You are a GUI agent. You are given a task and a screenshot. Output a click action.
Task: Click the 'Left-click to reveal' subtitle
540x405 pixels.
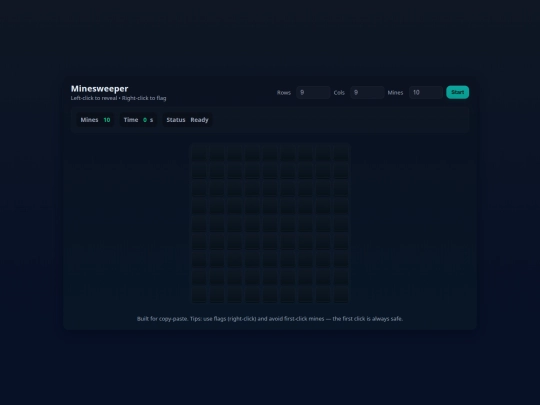tap(118, 98)
